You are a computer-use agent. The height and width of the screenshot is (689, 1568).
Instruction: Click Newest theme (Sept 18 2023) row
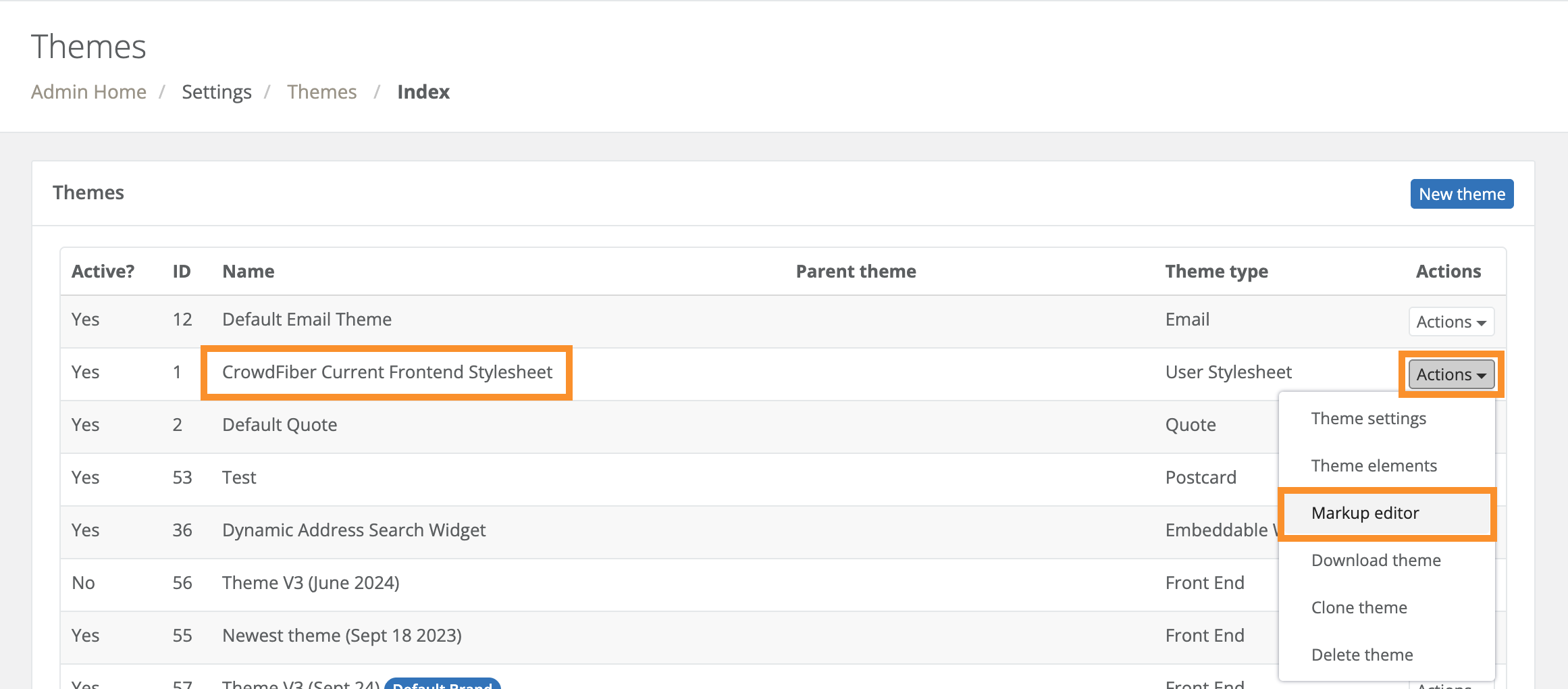pos(342,636)
